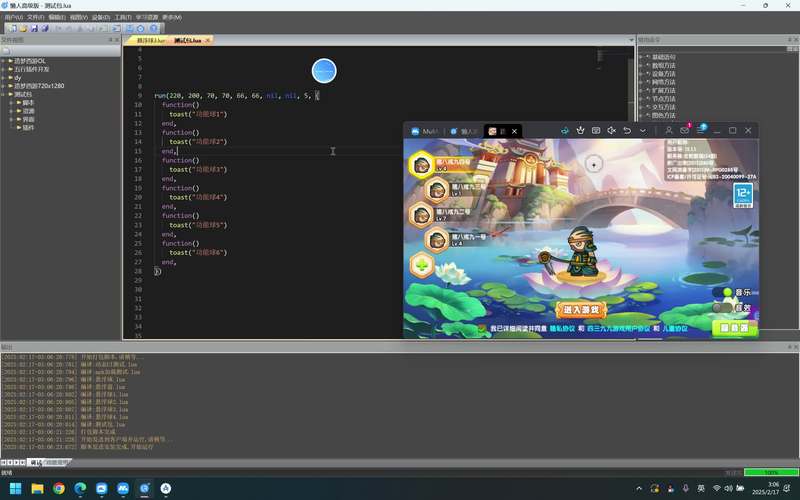Open the emulator hamburger menu icon
The image size is (800, 500).
701,130
